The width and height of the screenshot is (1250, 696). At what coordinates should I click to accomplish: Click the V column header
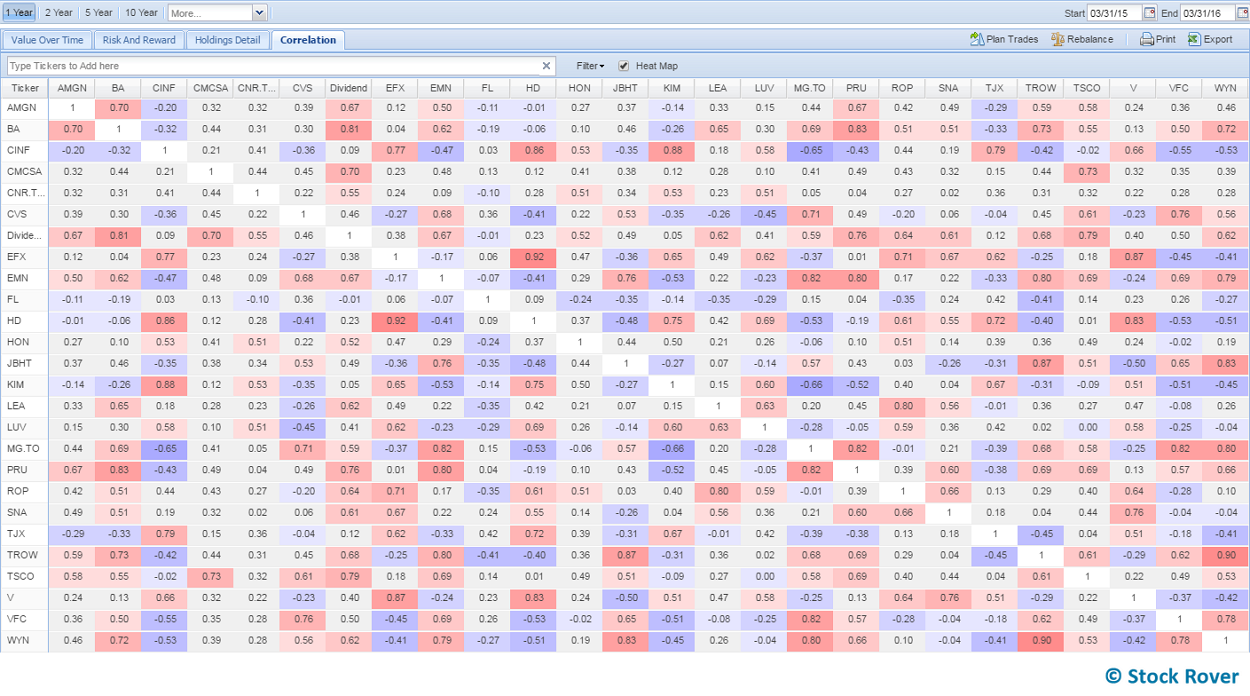[1133, 88]
